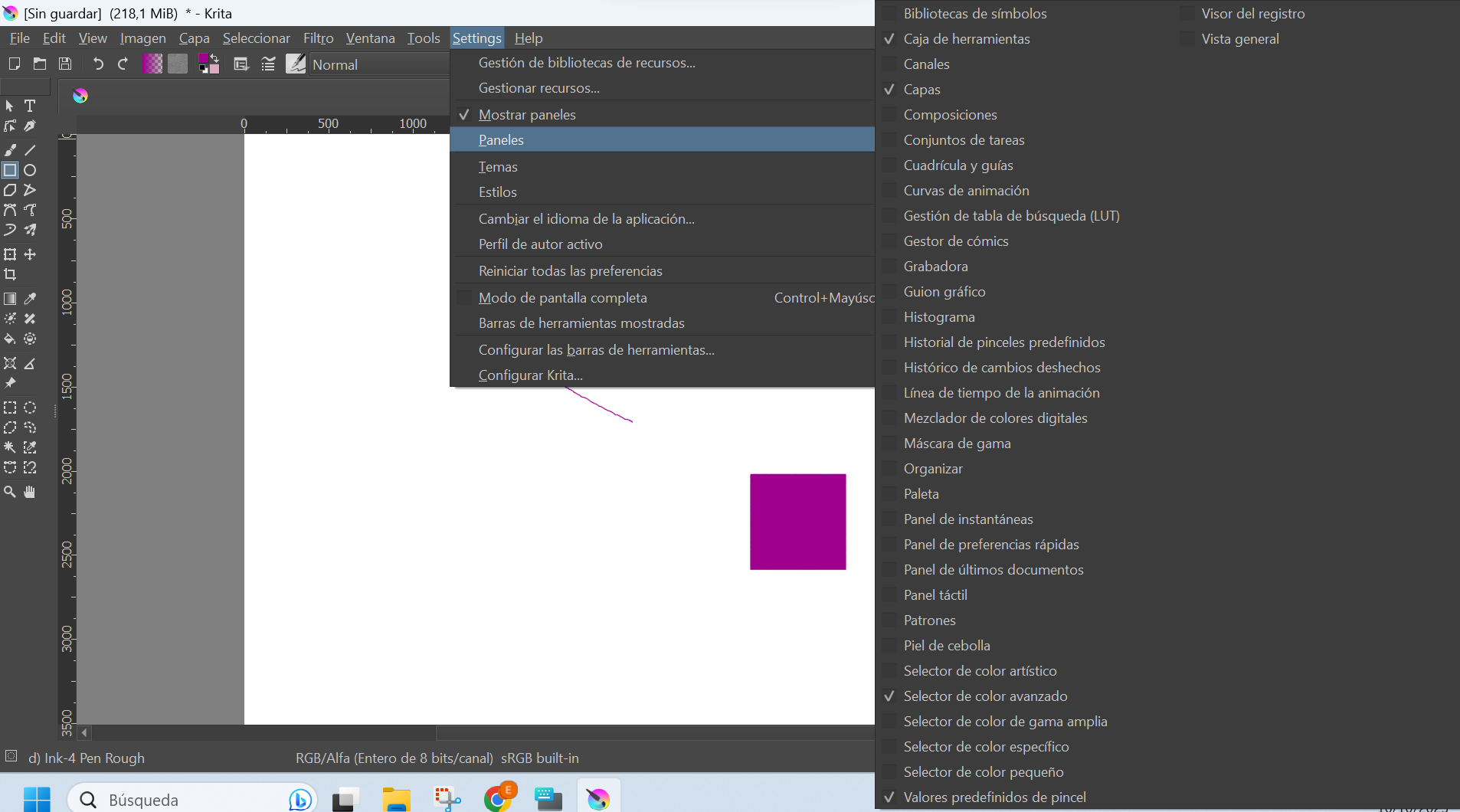1460x812 pixels.
Task: Open the Normal blending mode dropdown
Action: click(x=379, y=65)
